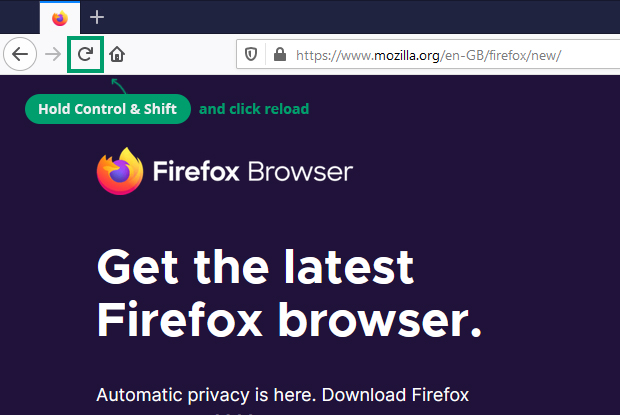The height and width of the screenshot is (415, 620).
Task: Go to the Home page icon
Action: pos(117,54)
